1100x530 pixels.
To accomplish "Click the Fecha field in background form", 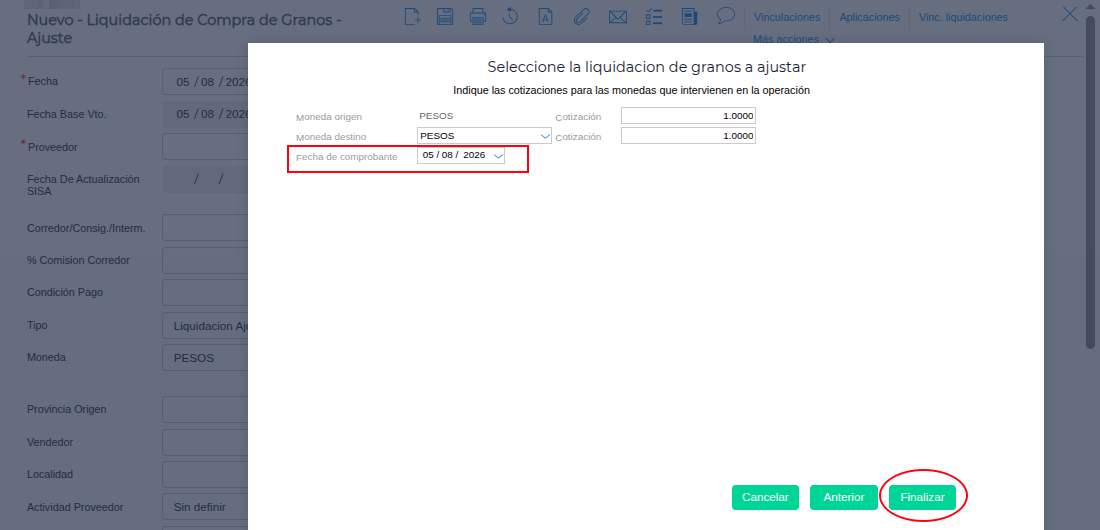I will tap(205, 81).
